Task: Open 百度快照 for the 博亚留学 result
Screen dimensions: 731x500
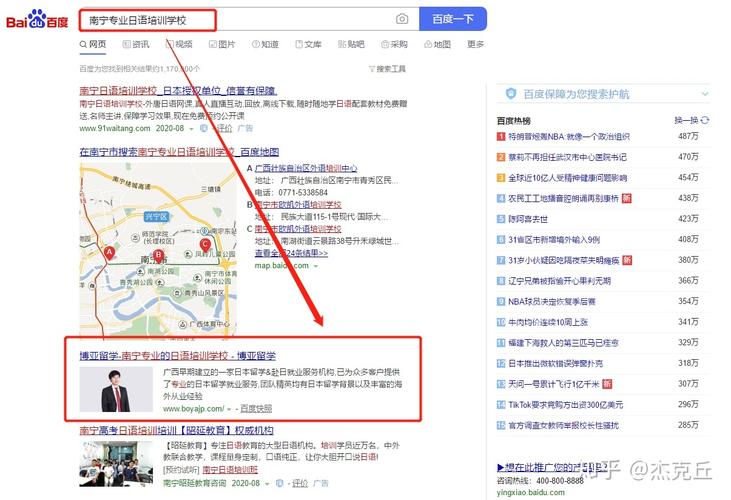Action: (256, 409)
